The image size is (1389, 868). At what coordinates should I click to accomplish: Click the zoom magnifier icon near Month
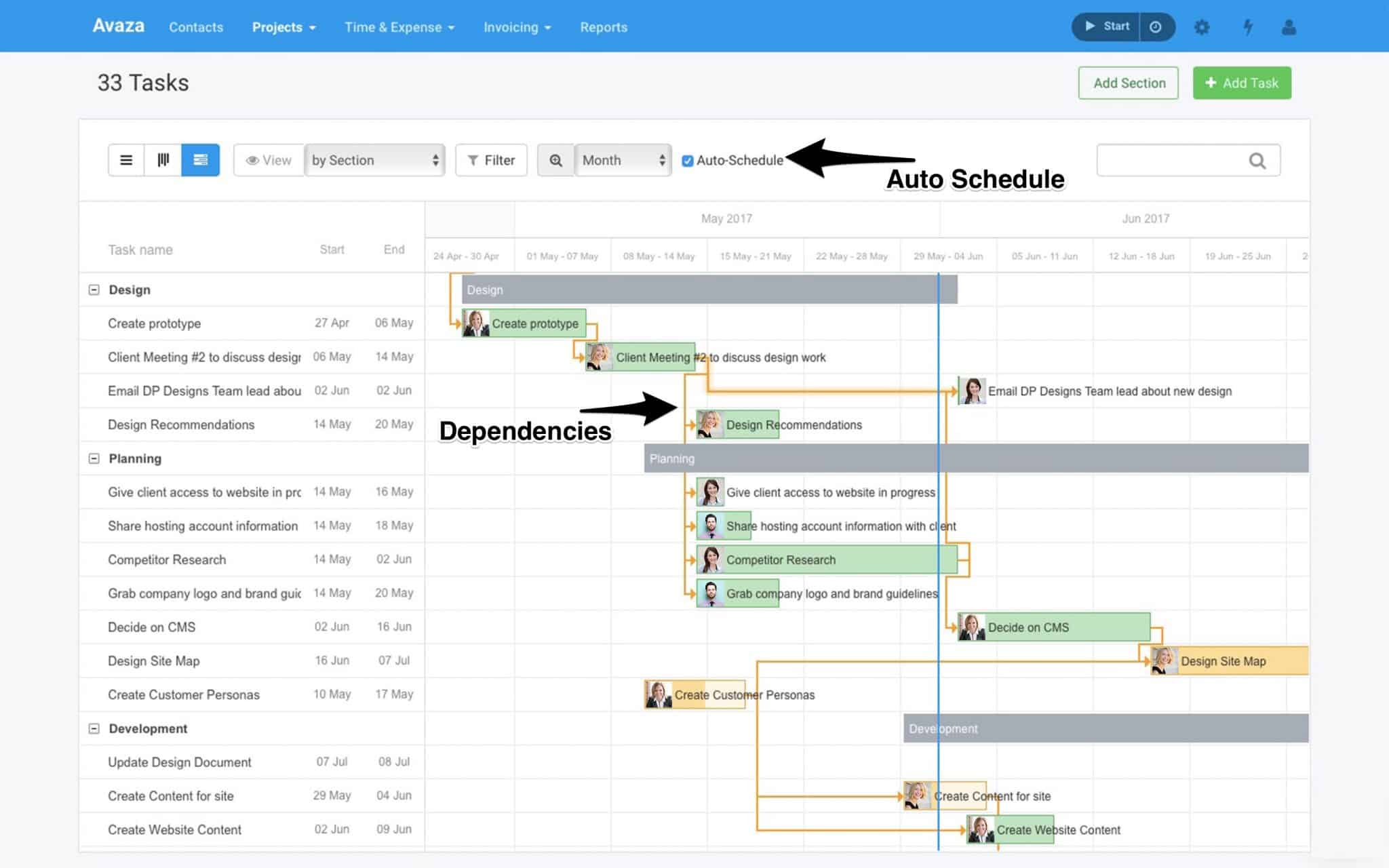click(x=555, y=160)
